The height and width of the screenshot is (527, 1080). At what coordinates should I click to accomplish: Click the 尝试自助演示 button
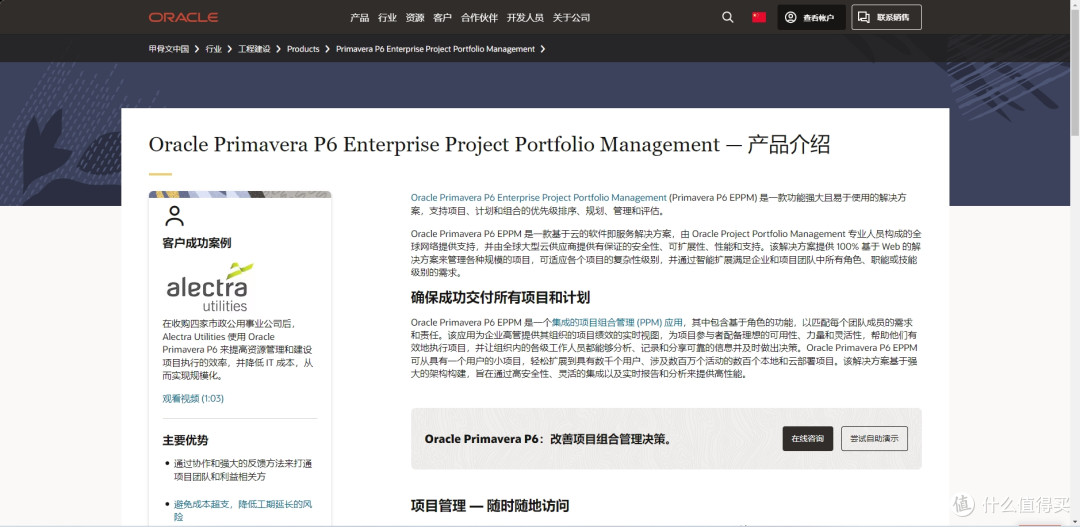click(874, 439)
